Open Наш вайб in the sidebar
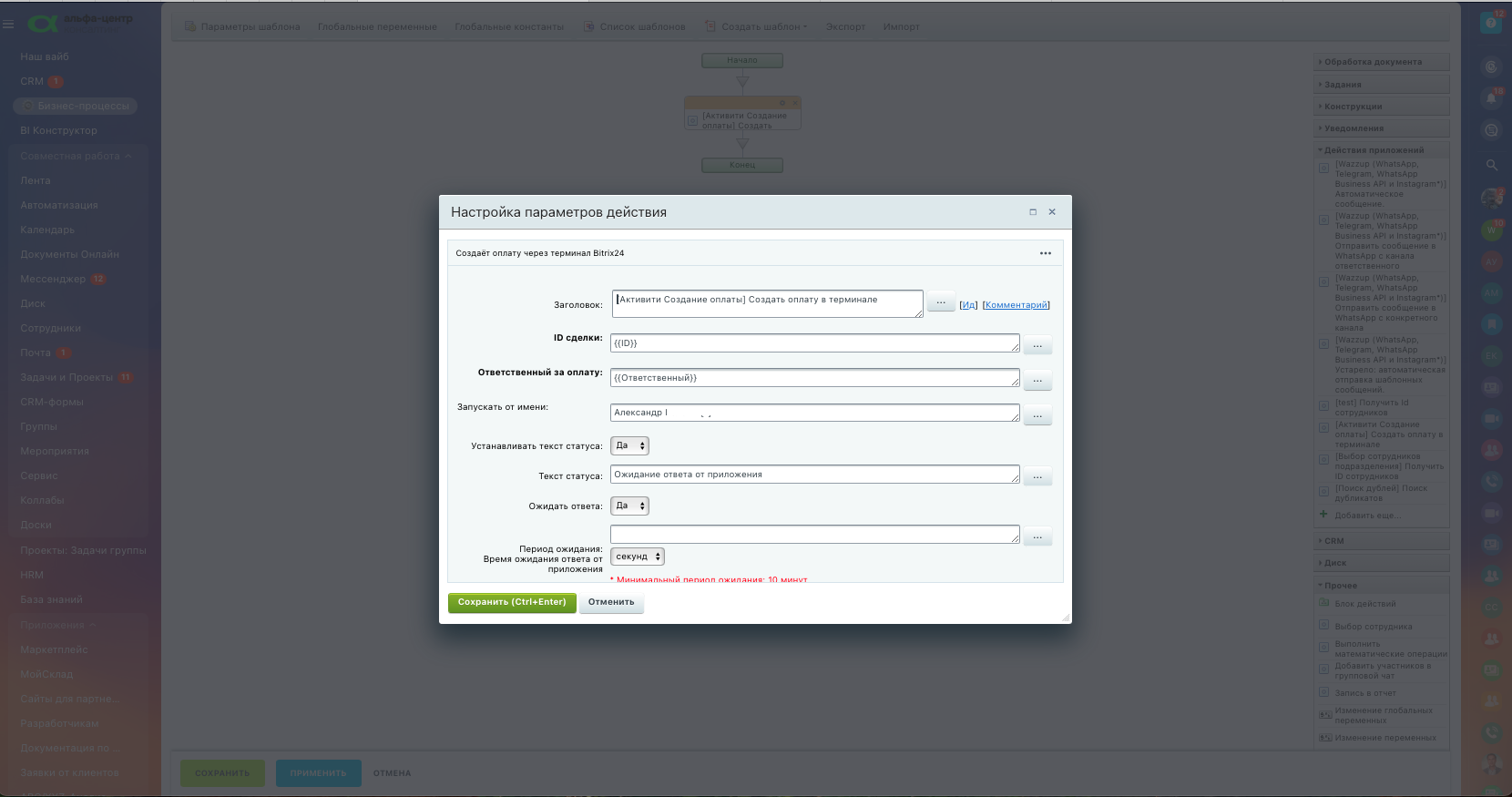The width and height of the screenshot is (1512, 797). 45,56
